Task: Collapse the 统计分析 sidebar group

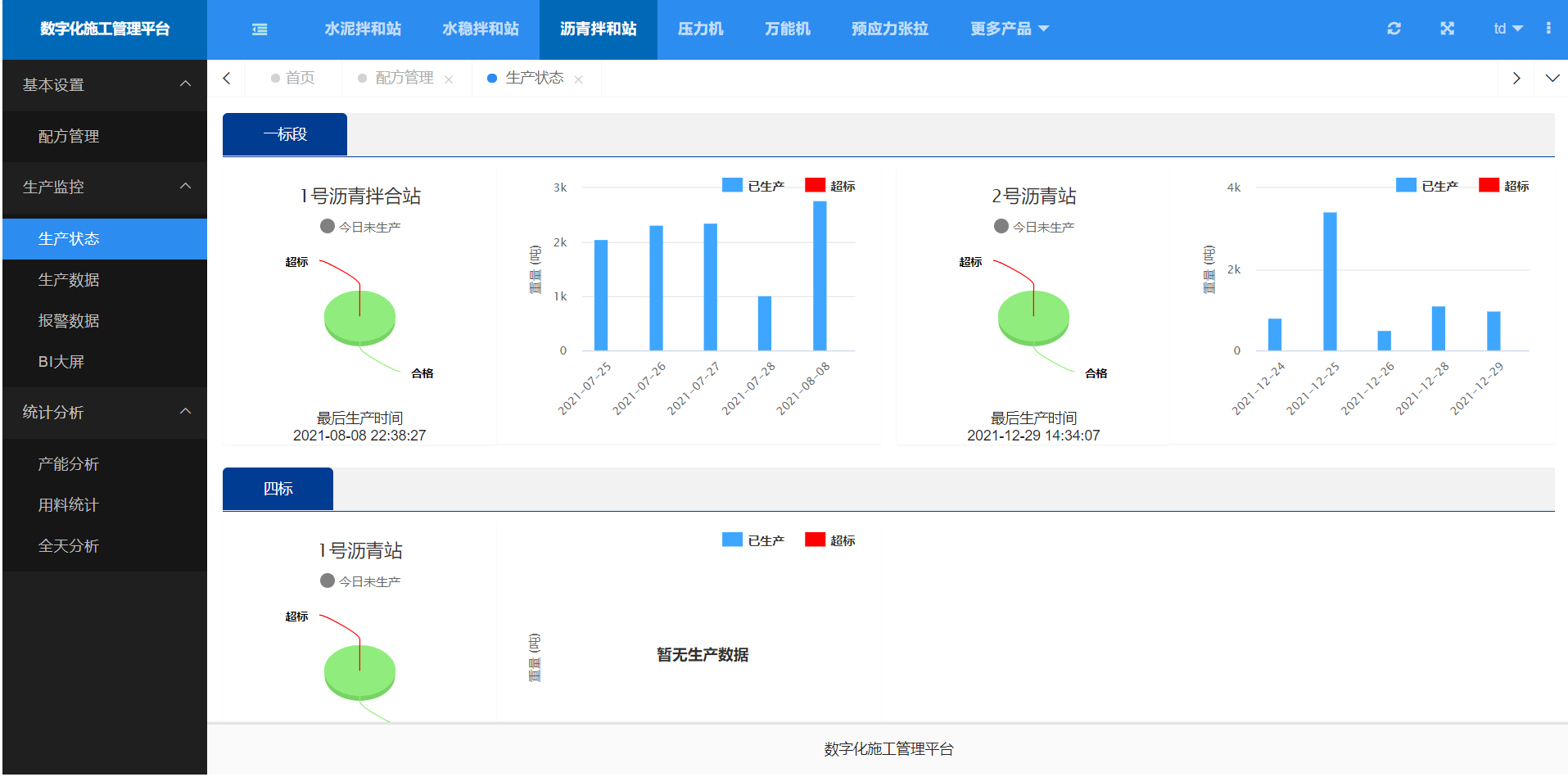Action: [x=105, y=413]
